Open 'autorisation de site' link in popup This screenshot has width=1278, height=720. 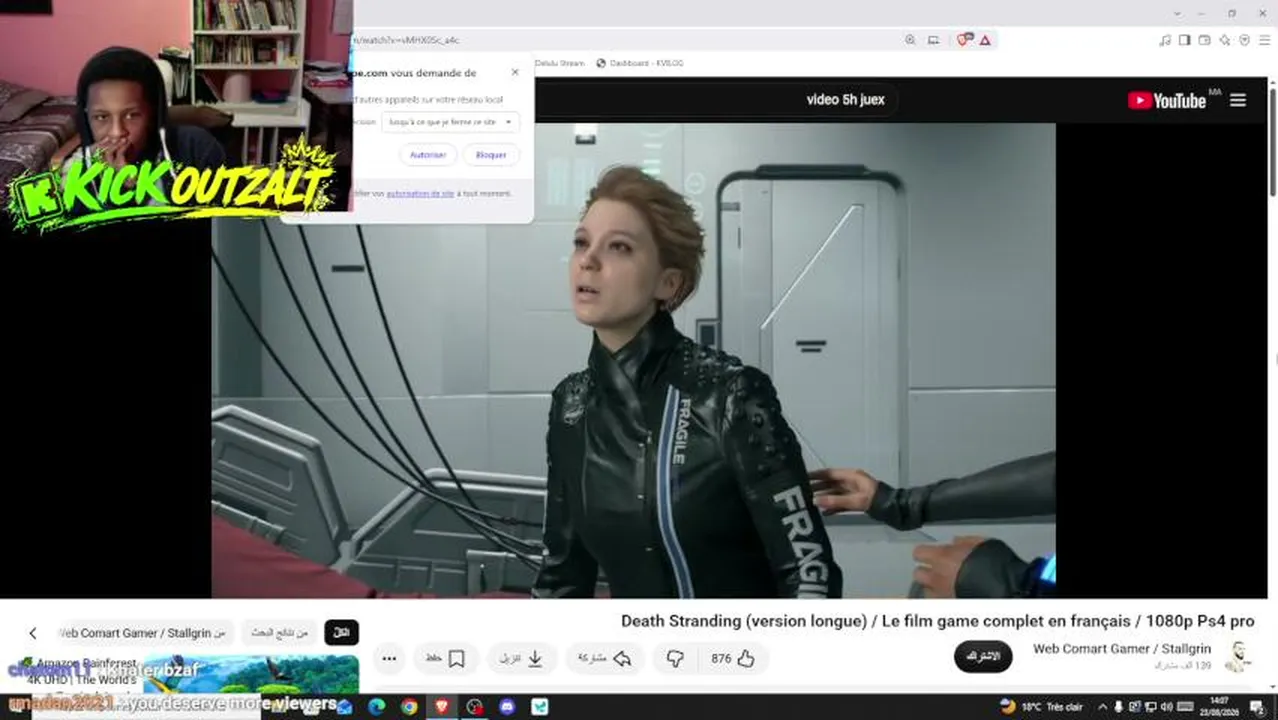tap(420, 193)
